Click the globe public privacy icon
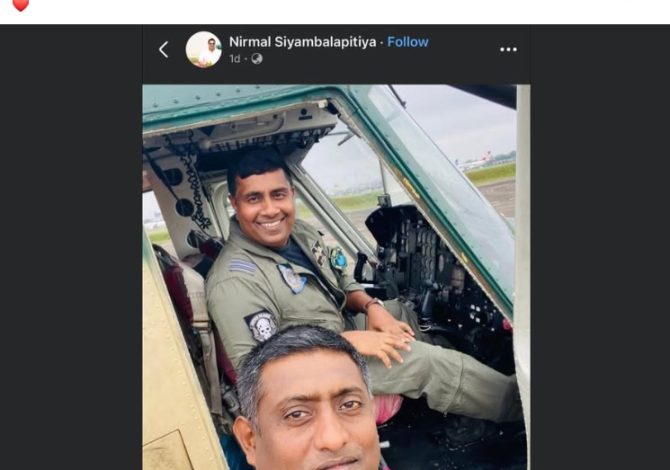 coord(257,59)
